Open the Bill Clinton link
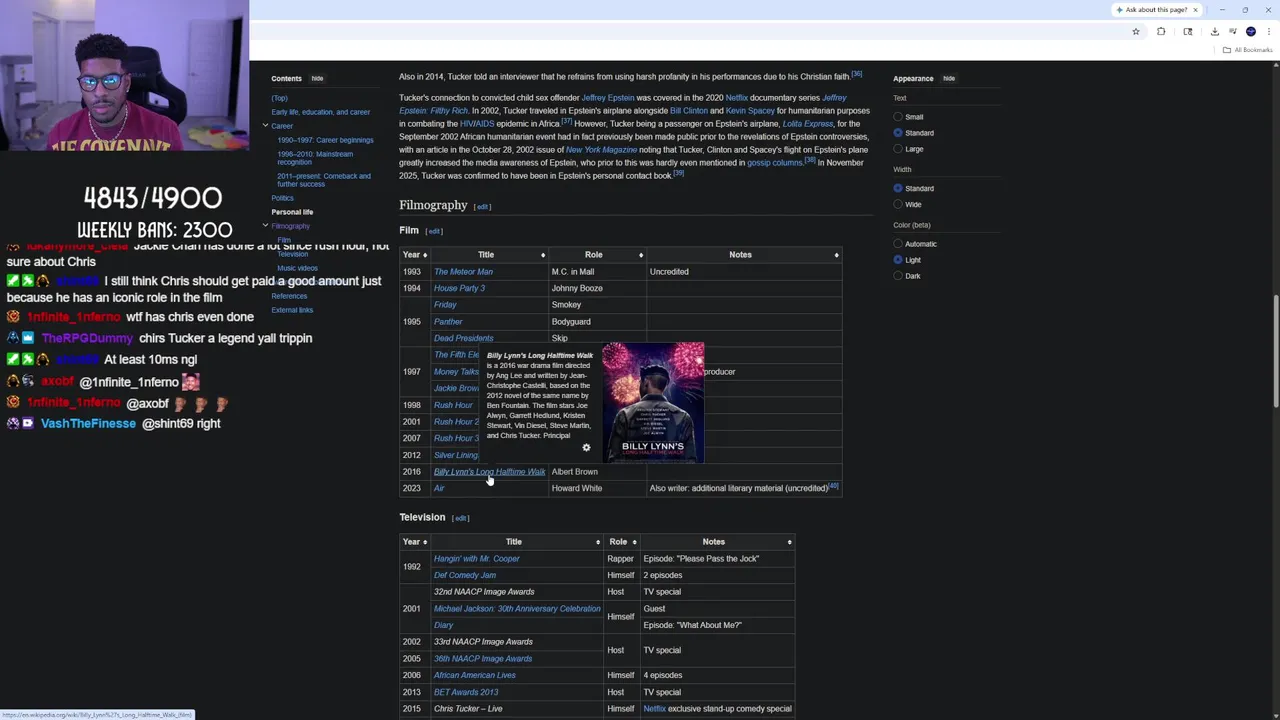 click(689, 111)
